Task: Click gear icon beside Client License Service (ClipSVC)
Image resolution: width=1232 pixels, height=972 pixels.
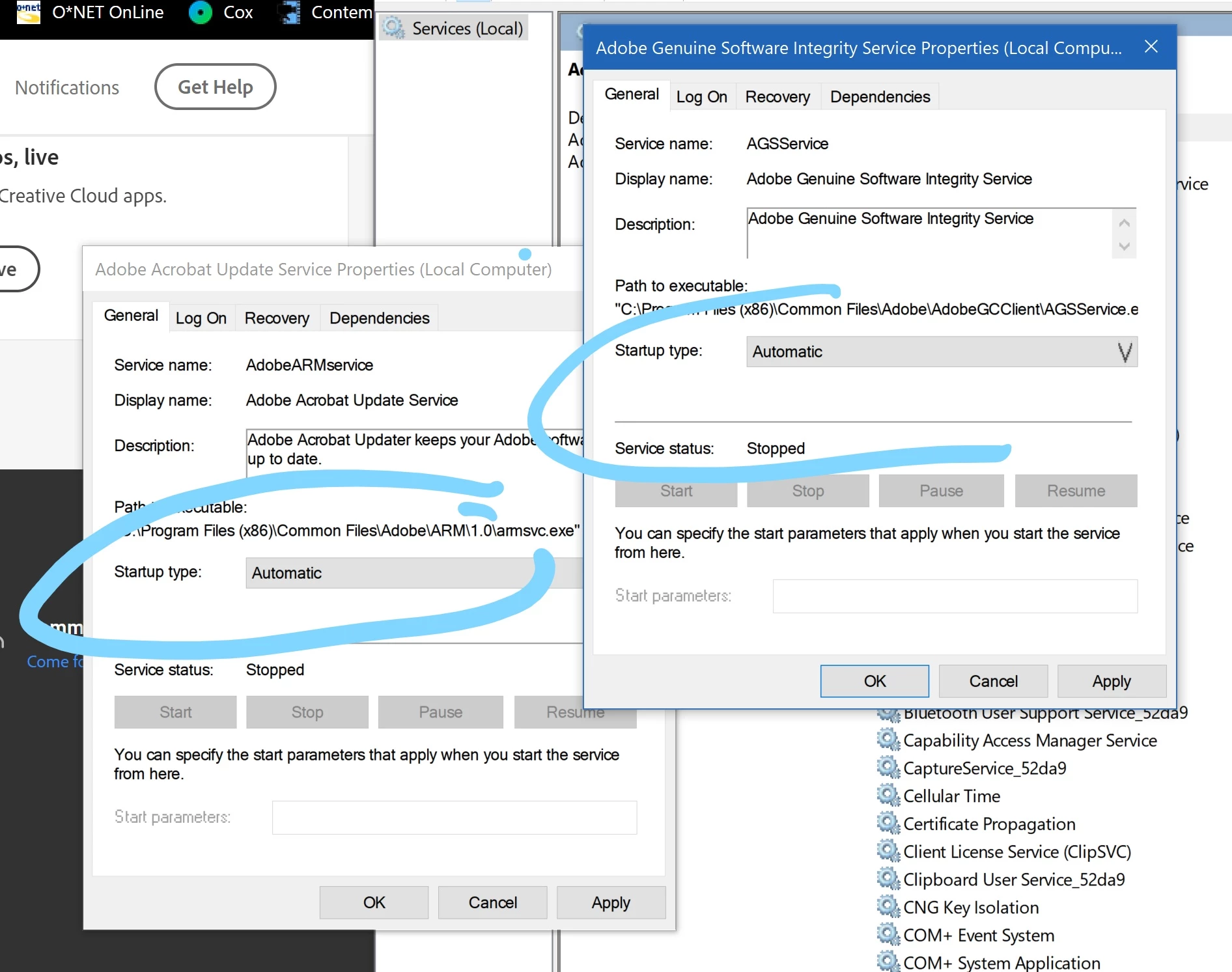Action: click(x=888, y=851)
